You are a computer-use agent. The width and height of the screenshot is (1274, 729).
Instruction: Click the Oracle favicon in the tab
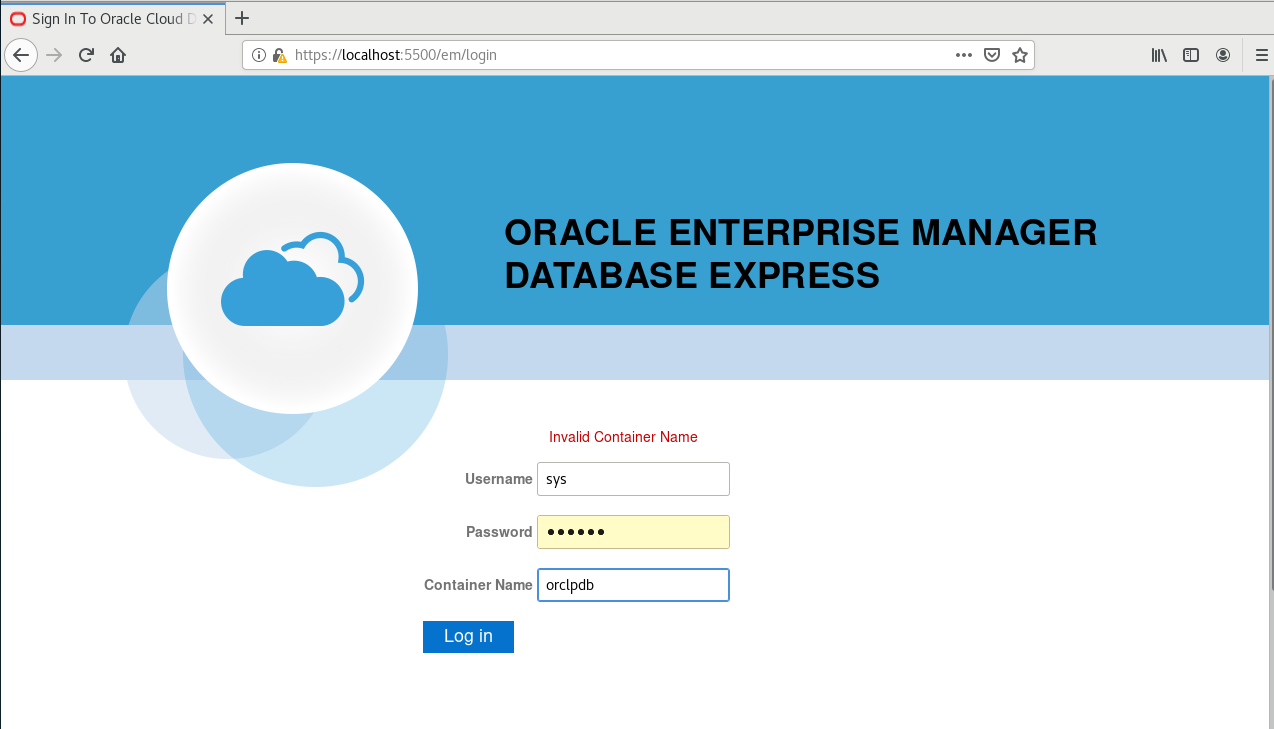coord(18,19)
